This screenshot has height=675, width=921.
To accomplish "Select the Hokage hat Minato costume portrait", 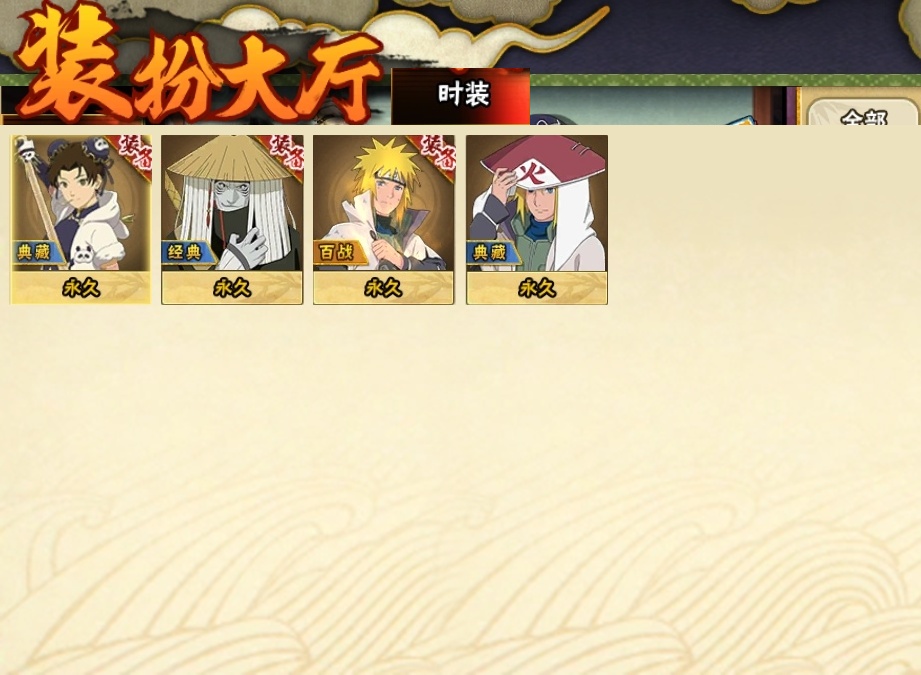I will click(537, 203).
